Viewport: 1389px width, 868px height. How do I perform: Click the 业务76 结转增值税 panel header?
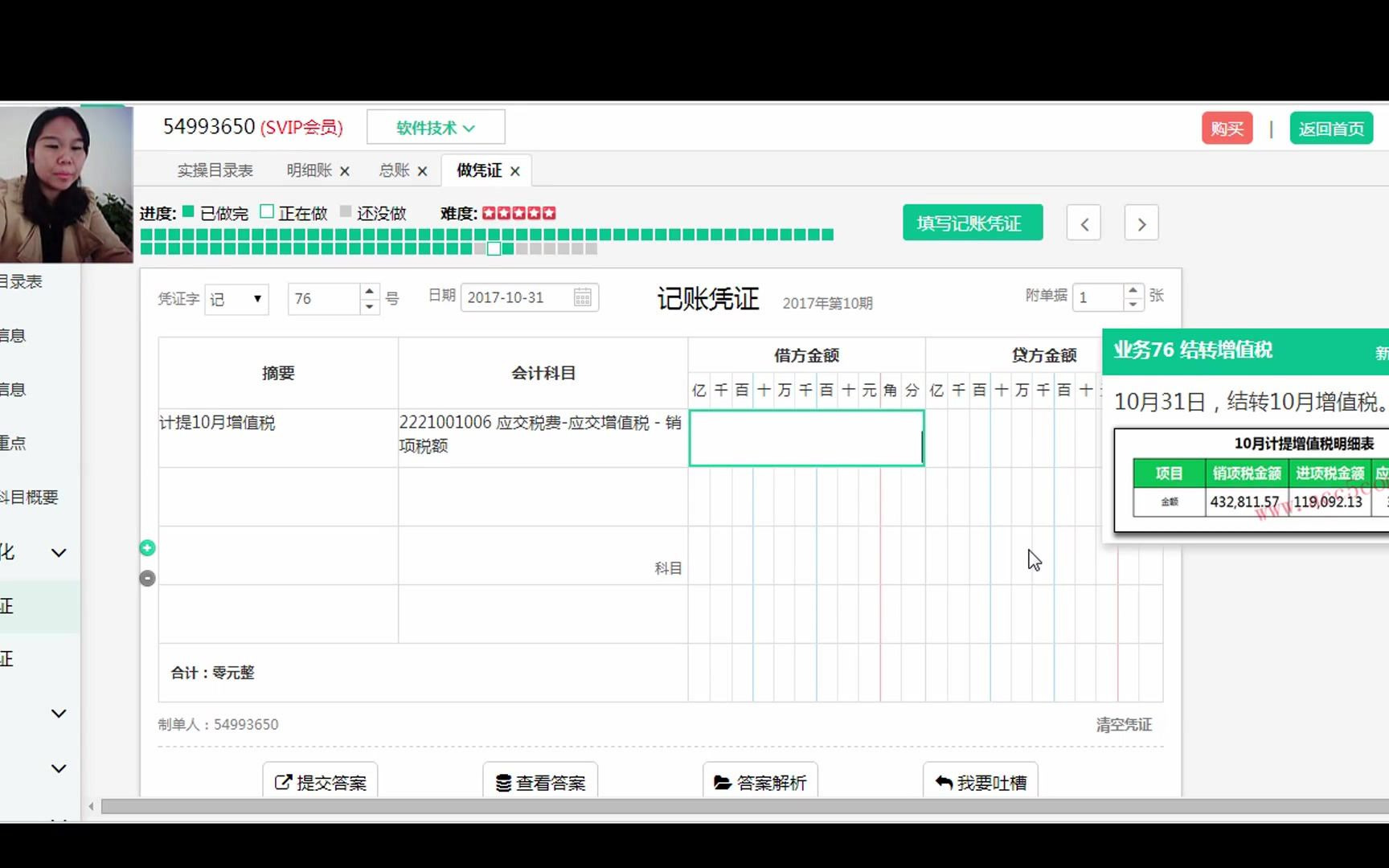coord(1245,351)
